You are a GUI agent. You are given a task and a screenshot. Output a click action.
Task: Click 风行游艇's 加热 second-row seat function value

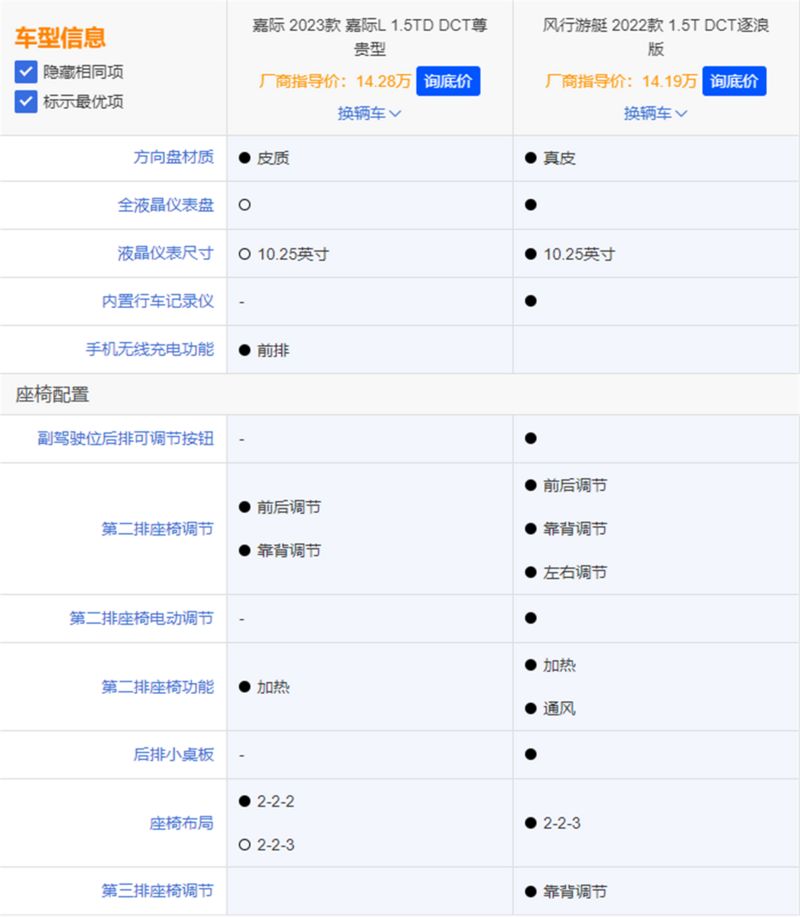tap(560, 666)
